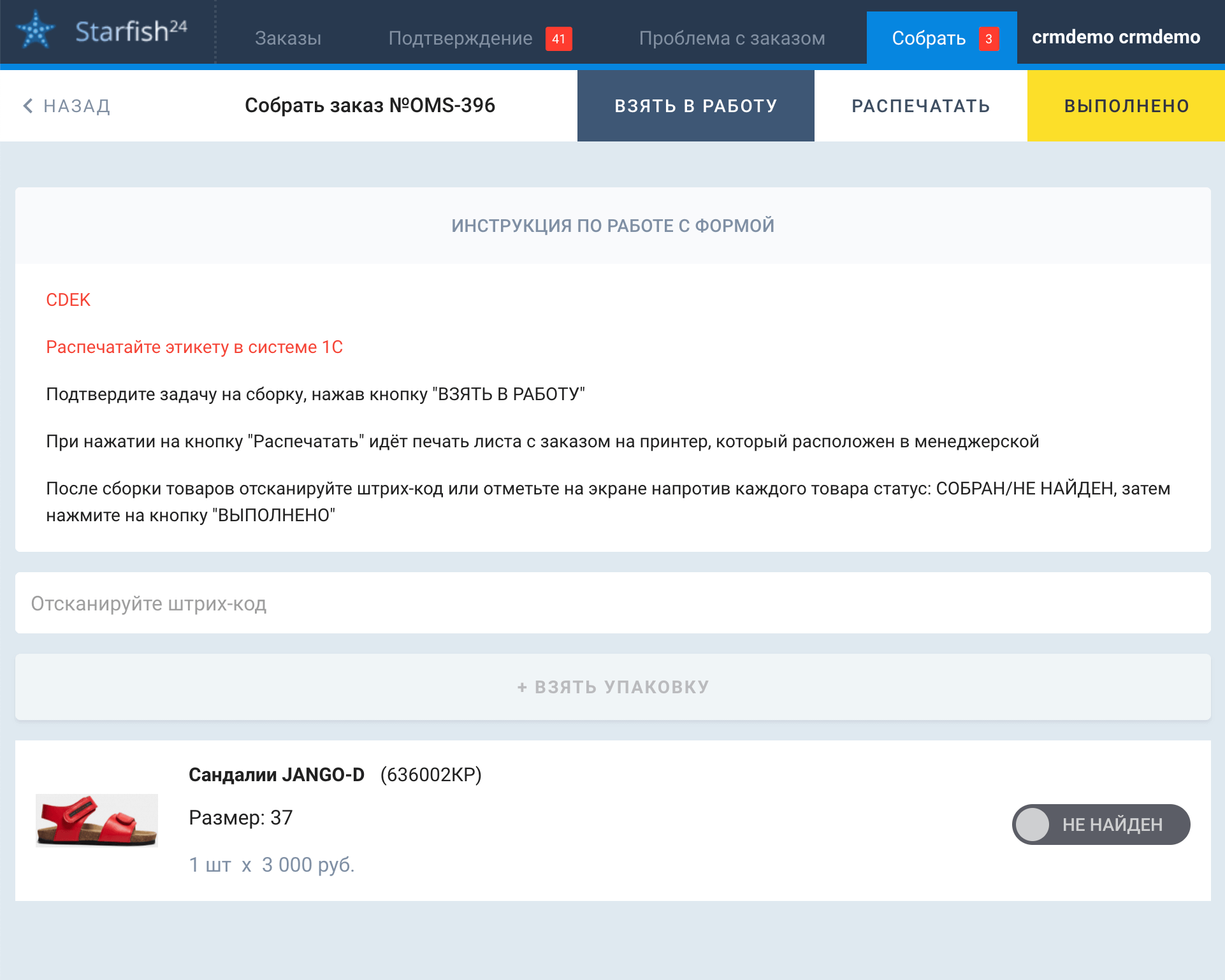Focus the Отсканируйте штрих-код input field
Screen dimensions: 1225x980
point(612,603)
